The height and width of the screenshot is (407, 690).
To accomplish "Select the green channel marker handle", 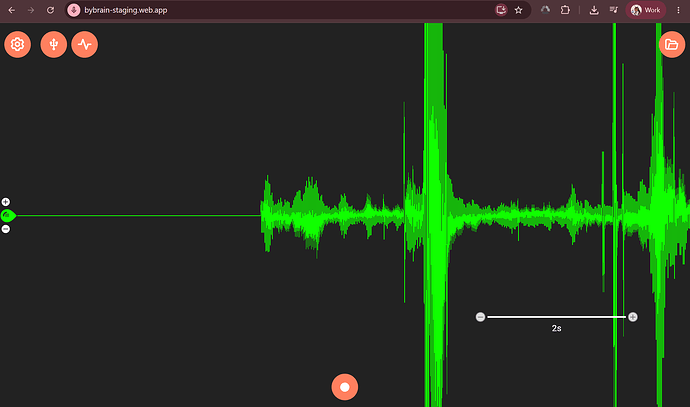I will coord(8,216).
